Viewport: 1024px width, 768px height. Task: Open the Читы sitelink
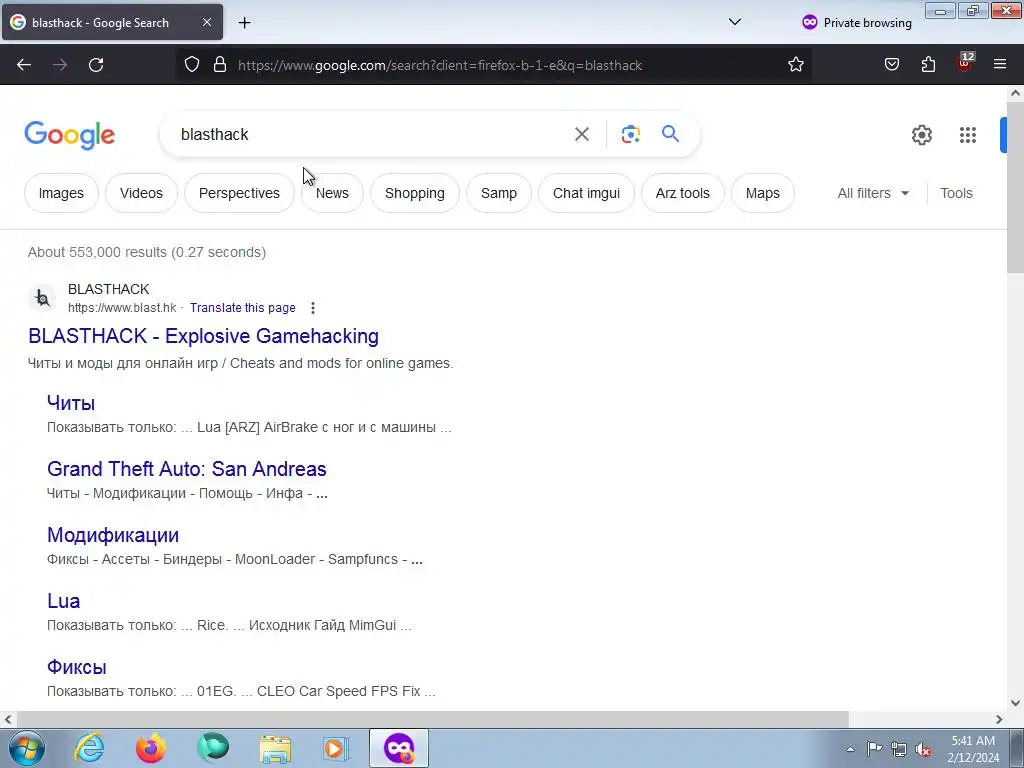tap(71, 403)
